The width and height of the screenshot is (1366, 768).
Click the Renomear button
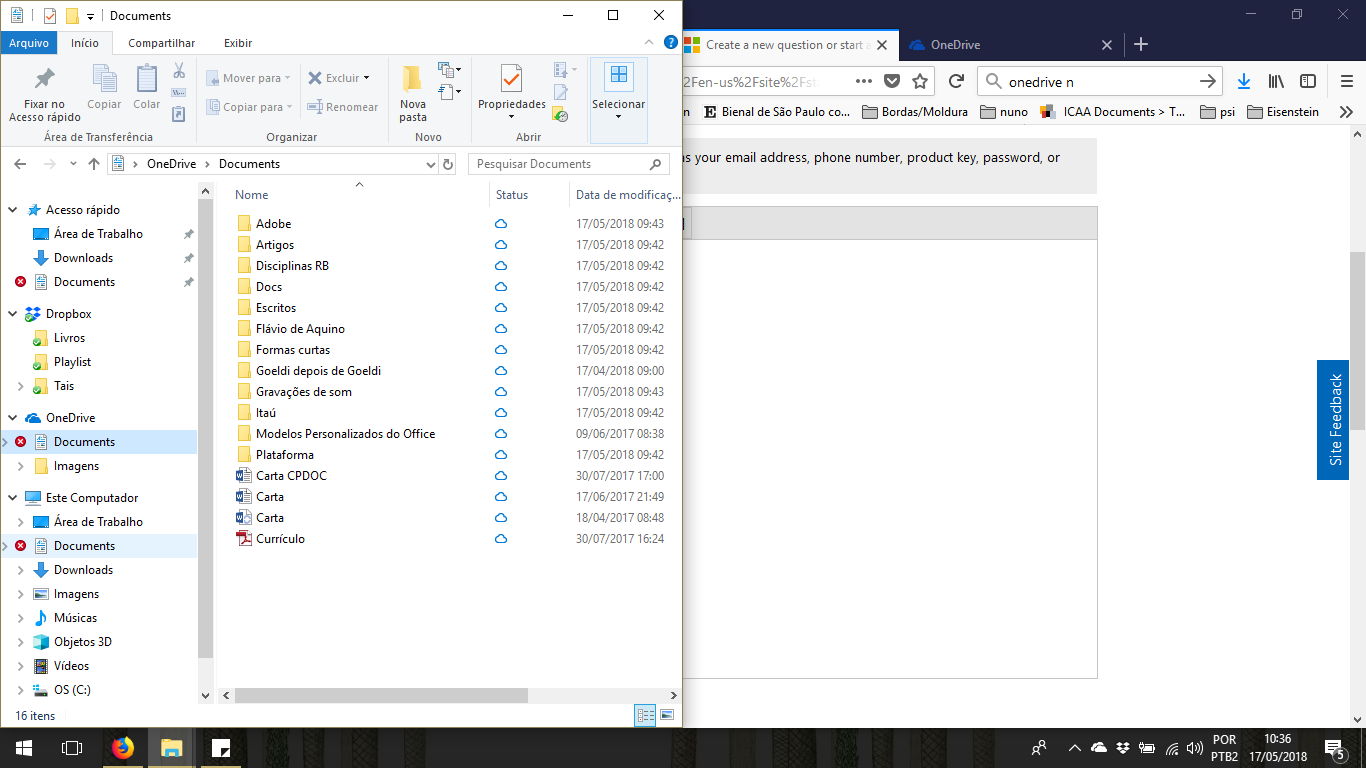343,106
